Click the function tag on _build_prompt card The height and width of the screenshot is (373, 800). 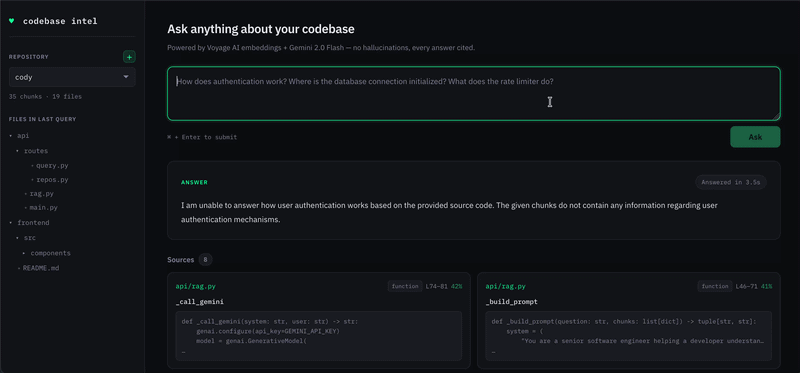coord(715,286)
